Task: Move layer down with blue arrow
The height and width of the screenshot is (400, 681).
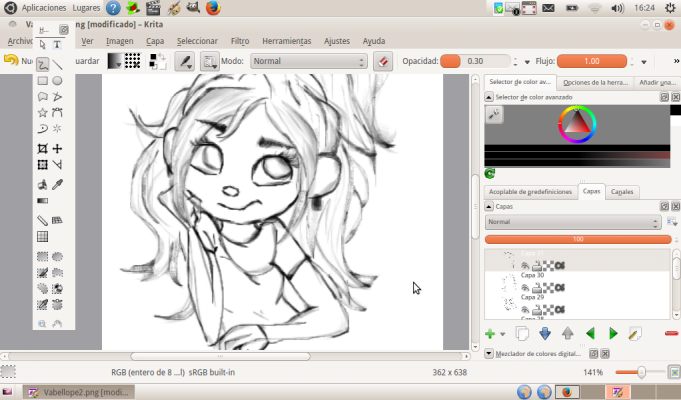Action: pyautogui.click(x=545, y=334)
